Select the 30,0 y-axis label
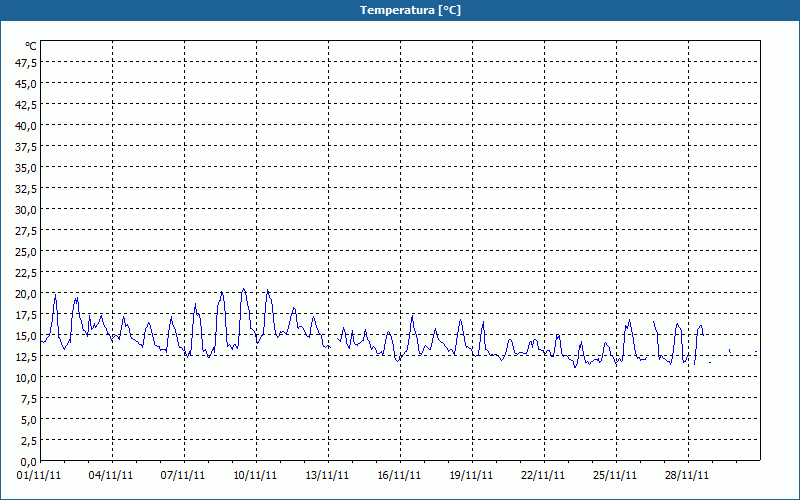 27,210
